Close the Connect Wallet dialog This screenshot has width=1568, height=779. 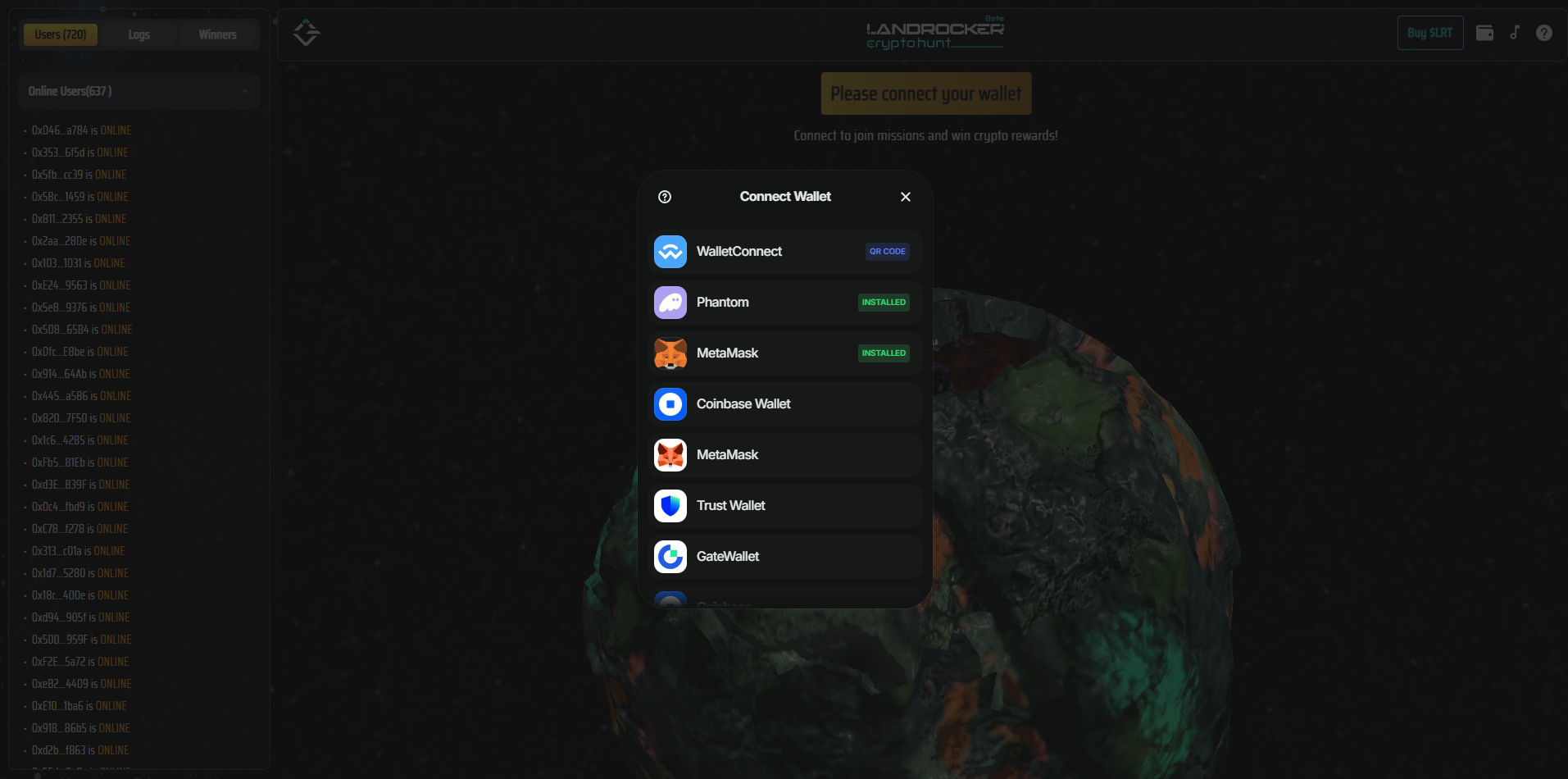[x=906, y=197]
